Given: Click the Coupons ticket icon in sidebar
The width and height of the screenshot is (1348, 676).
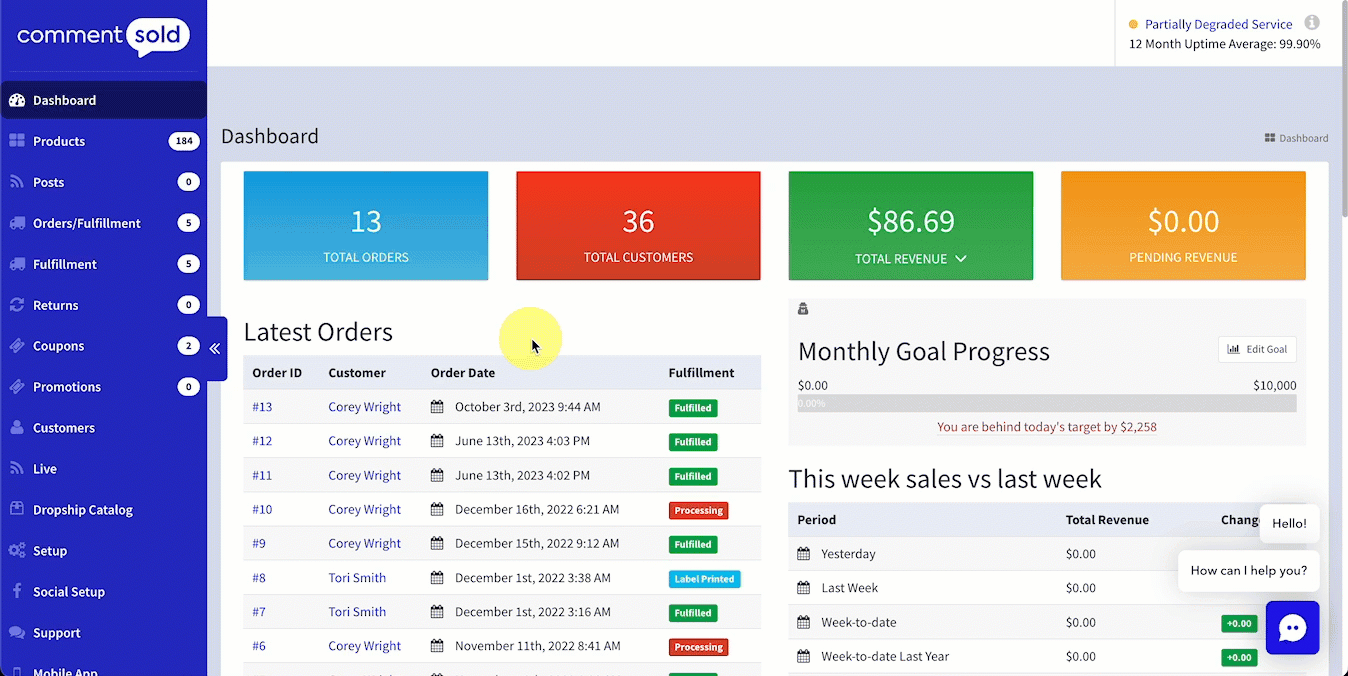Looking at the screenshot, I should point(17,346).
